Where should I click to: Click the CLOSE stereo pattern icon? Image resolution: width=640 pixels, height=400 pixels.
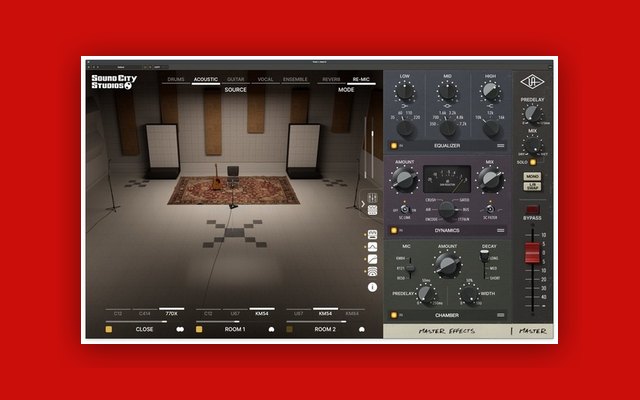[x=180, y=329]
